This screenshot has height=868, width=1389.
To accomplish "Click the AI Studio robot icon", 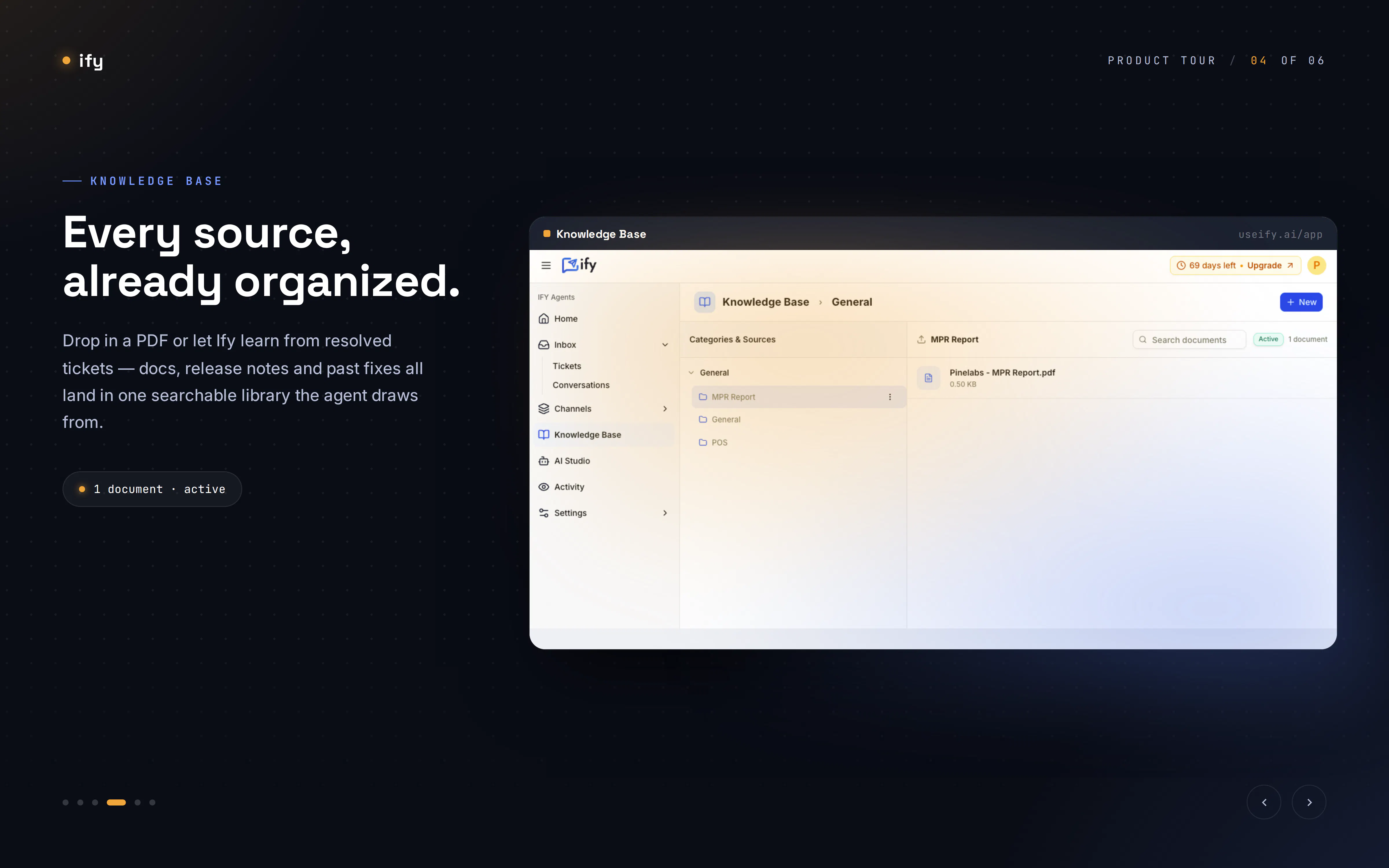I will (543, 461).
